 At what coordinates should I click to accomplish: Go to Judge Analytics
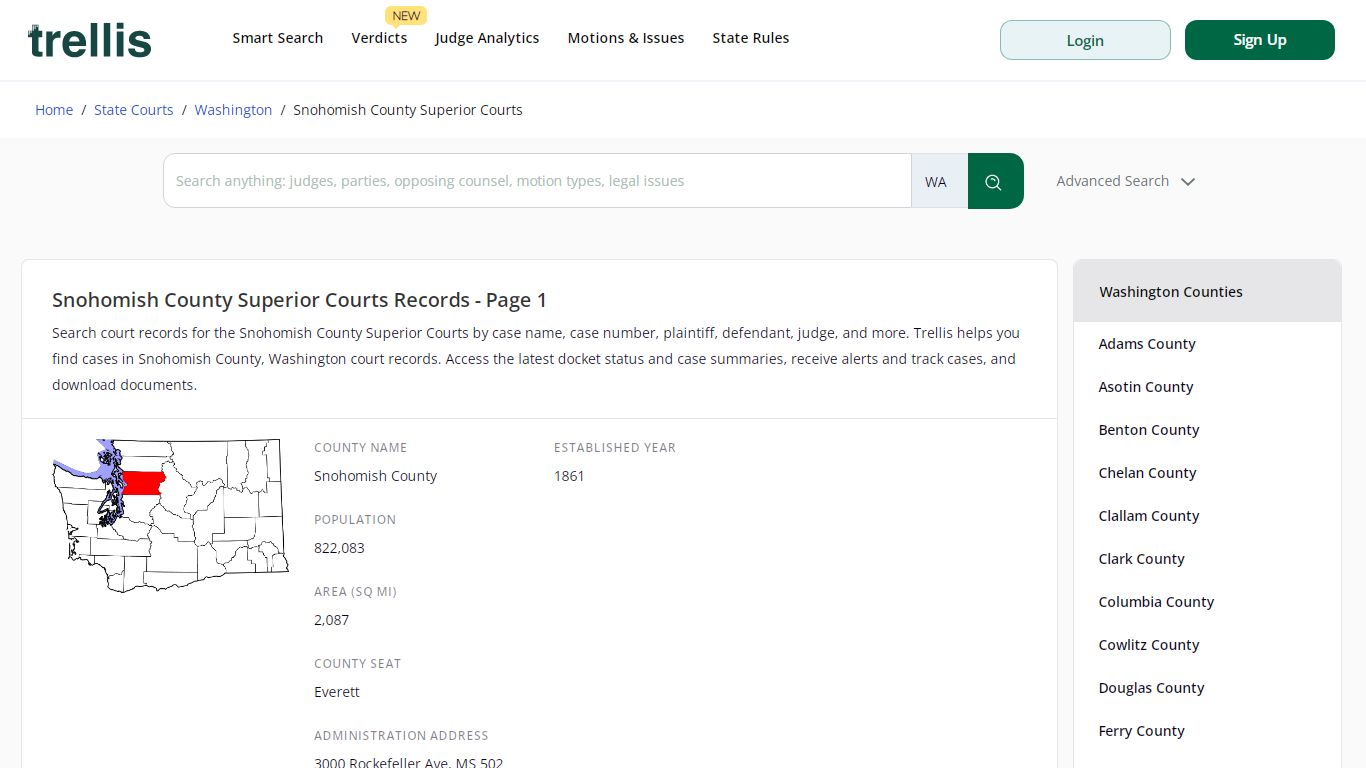click(487, 38)
